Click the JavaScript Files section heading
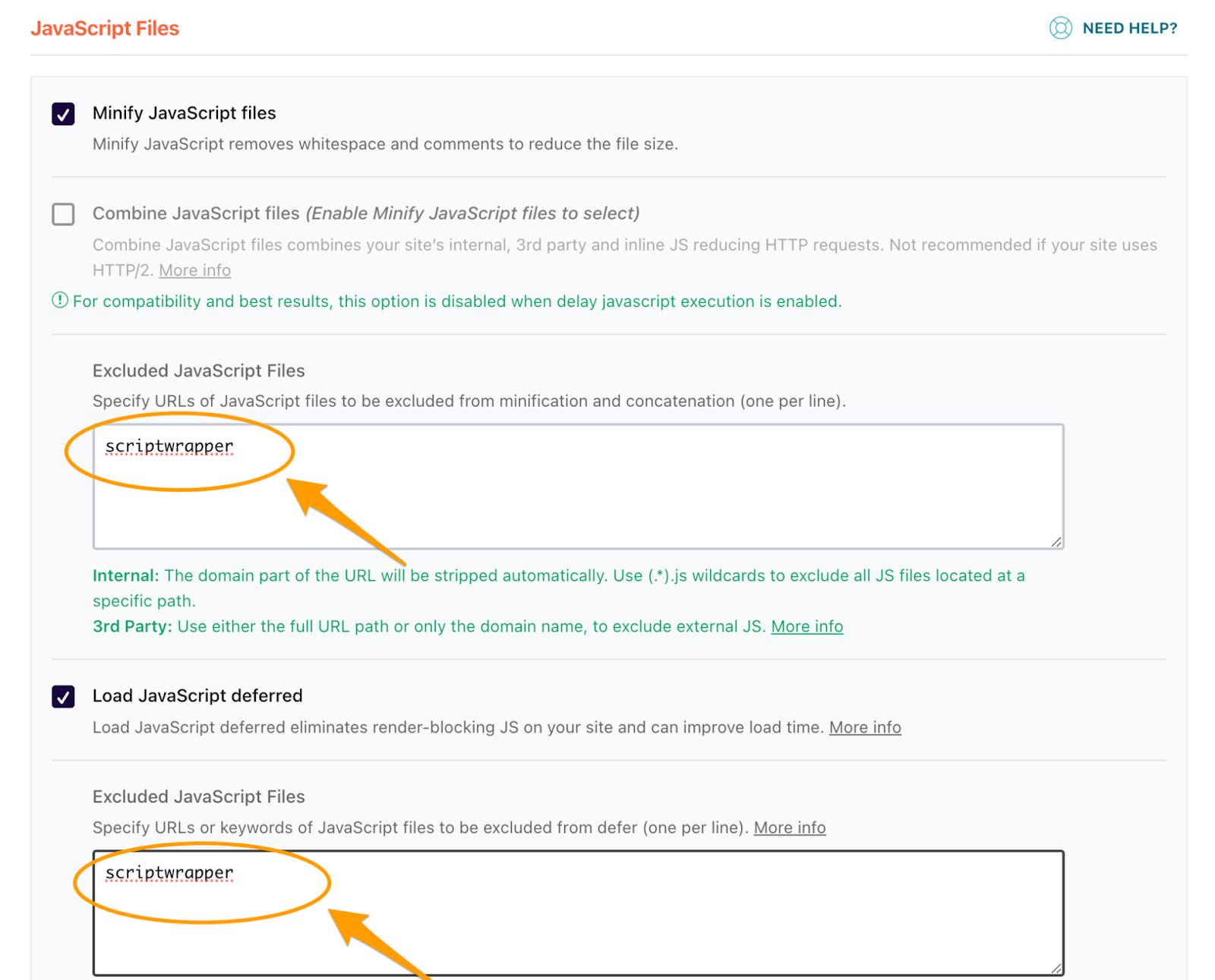Screen dimensions: 1215x980 105,28
